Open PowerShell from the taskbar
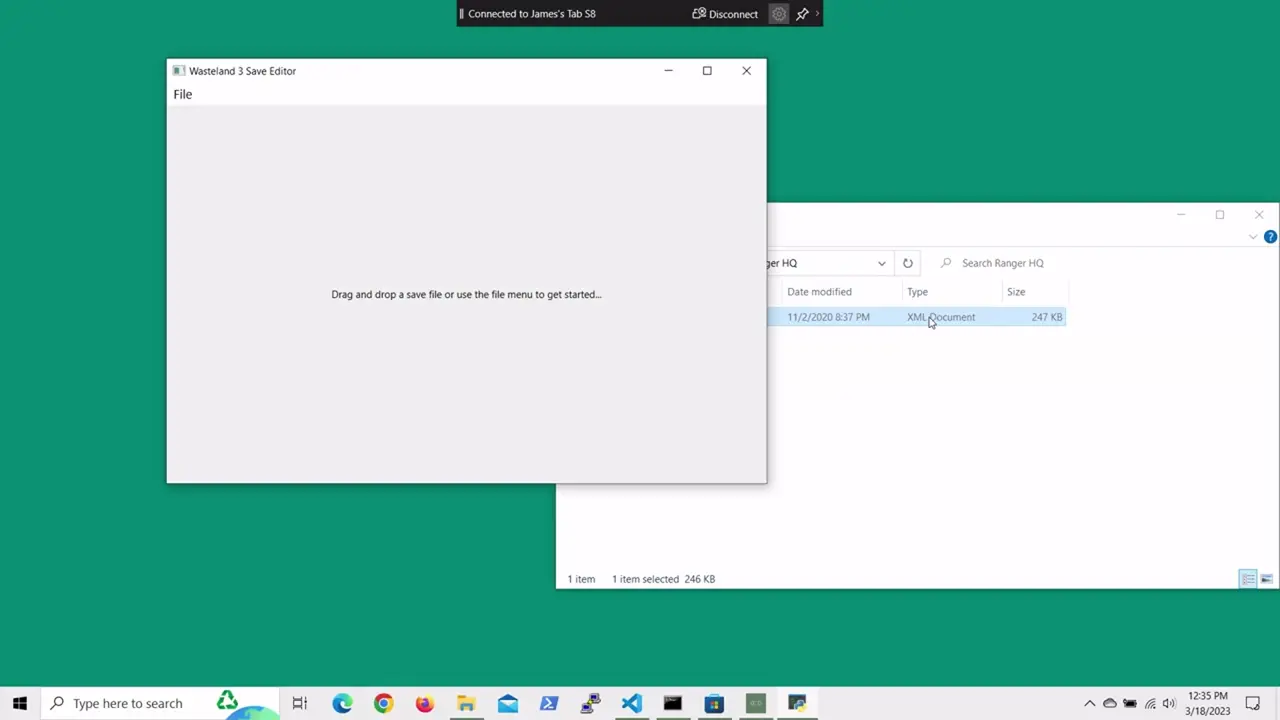The height and width of the screenshot is (720, 1280). pos(549,703)
